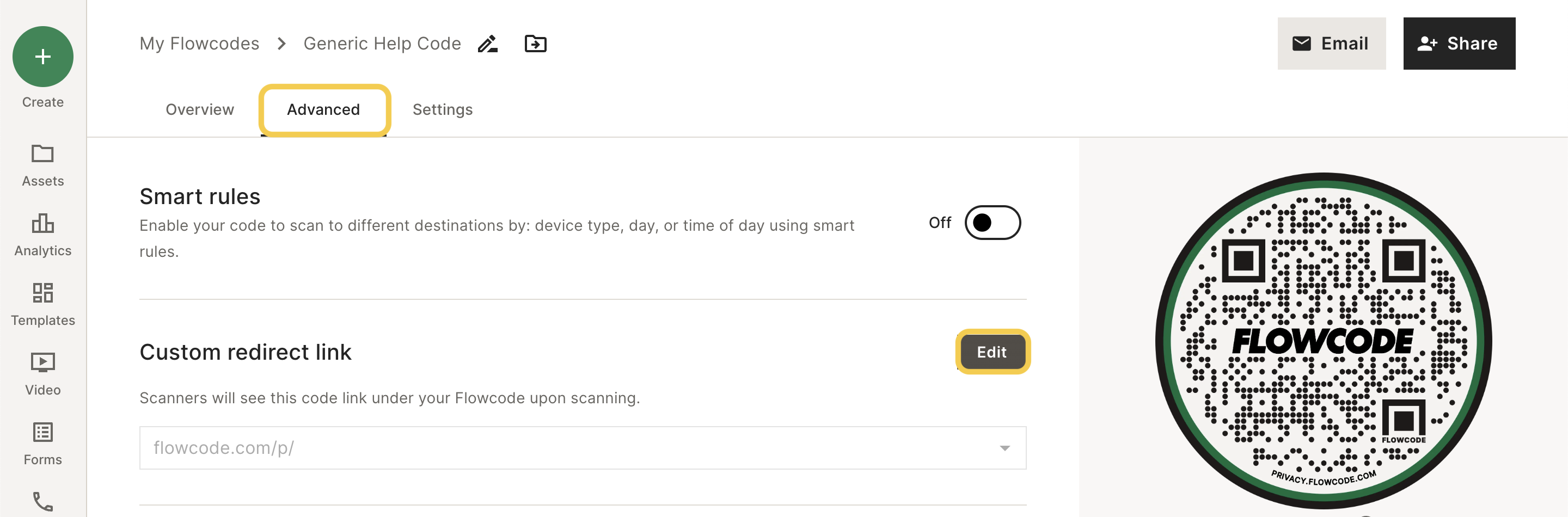1568x517 pixels.
Task: Click the Generic Help Code breadcrumb
Action: click(382, 44)
